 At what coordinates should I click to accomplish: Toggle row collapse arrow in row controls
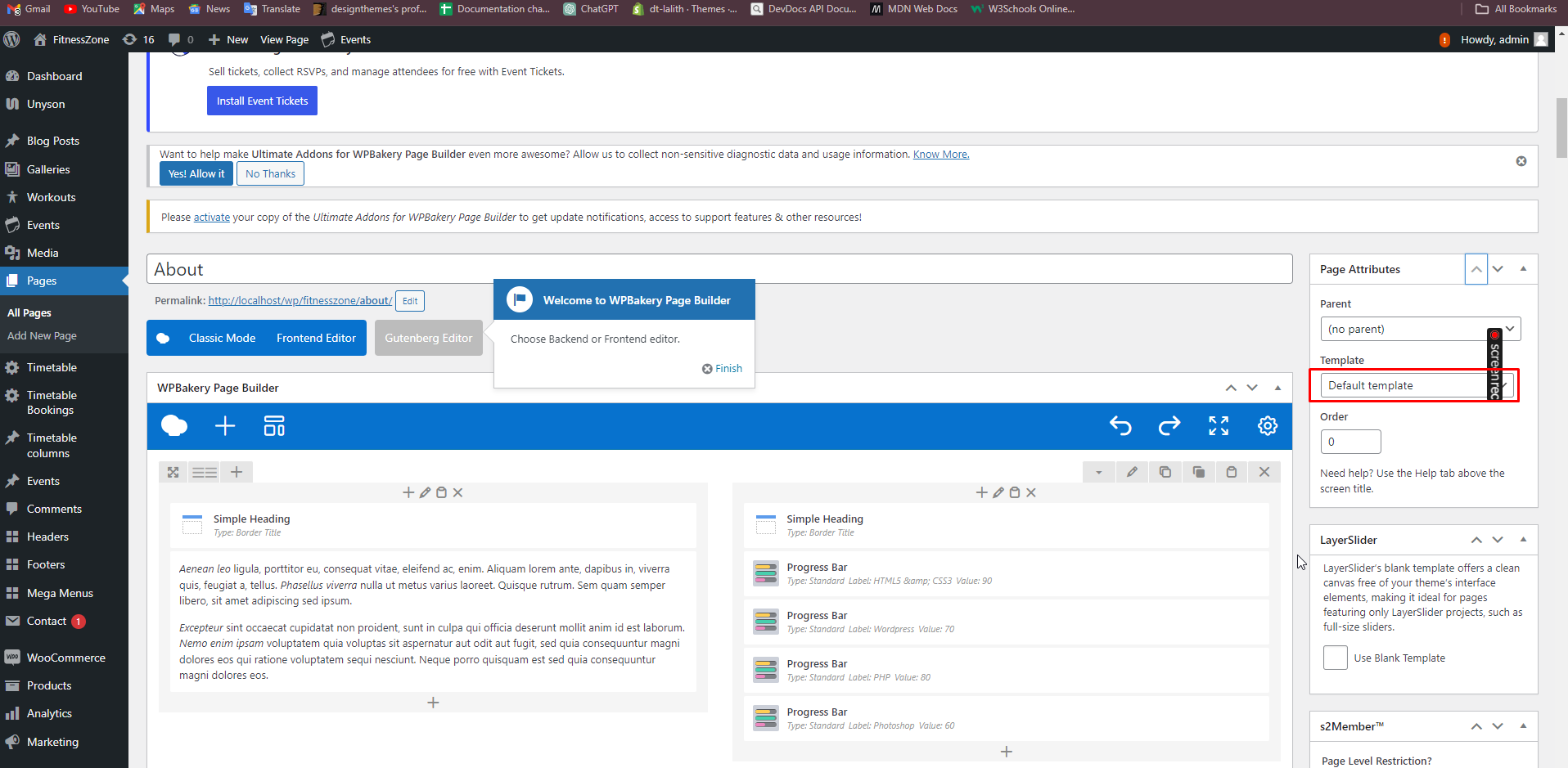click(x=1099, y=472)
